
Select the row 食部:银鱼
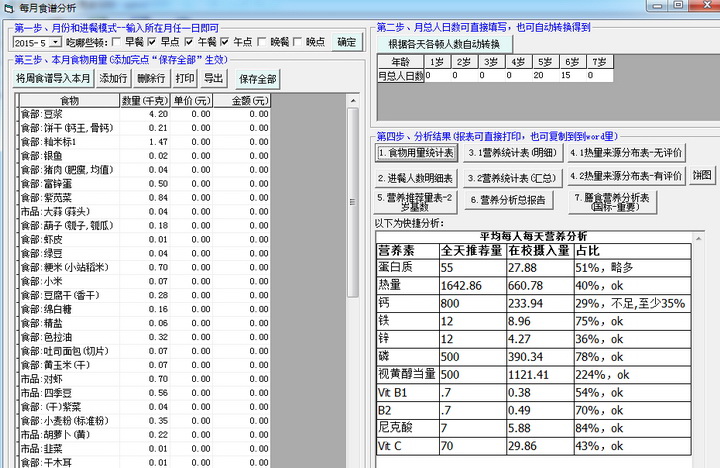coord(145,156)
